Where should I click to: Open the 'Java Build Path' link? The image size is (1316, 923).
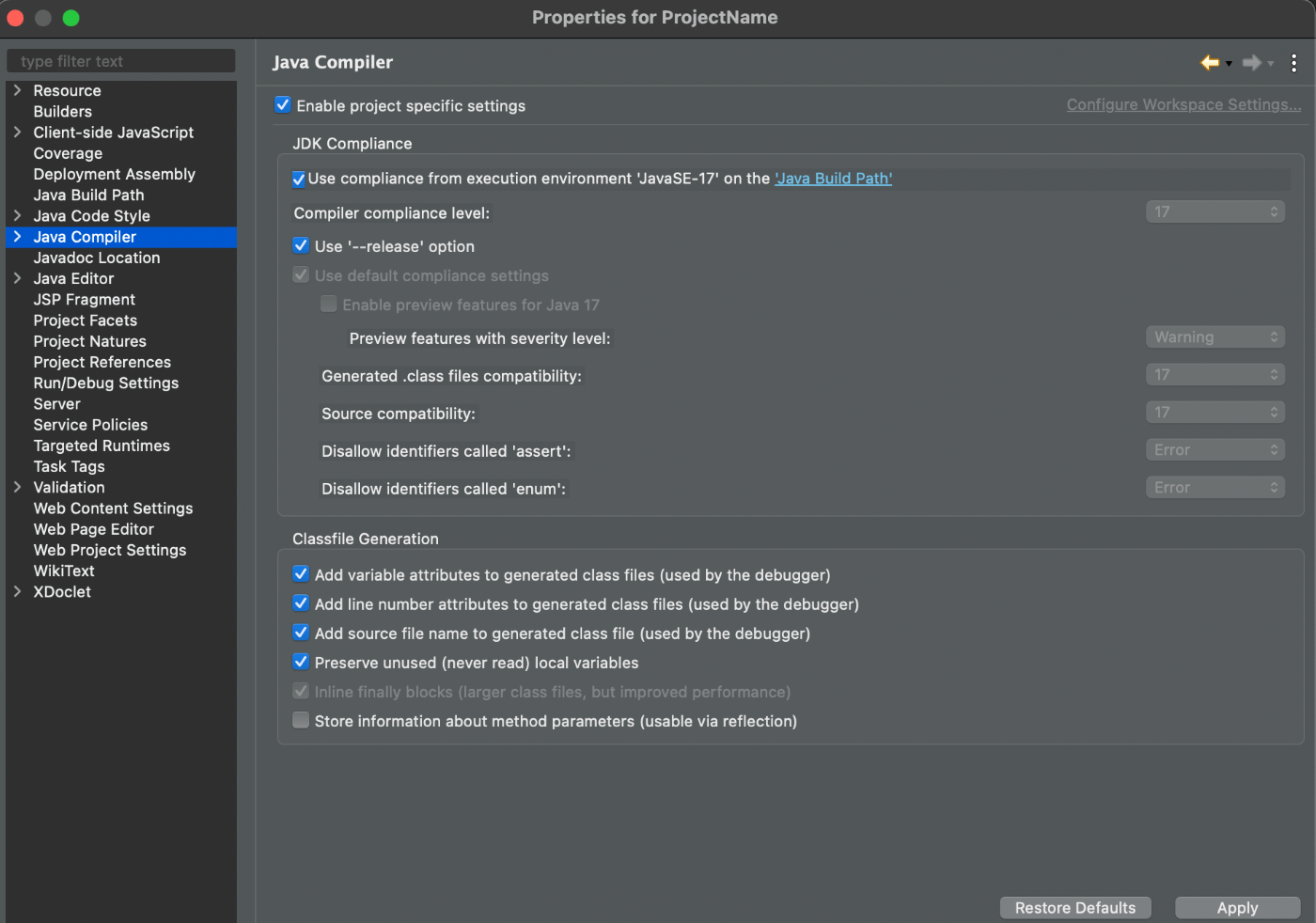[833, 179]
